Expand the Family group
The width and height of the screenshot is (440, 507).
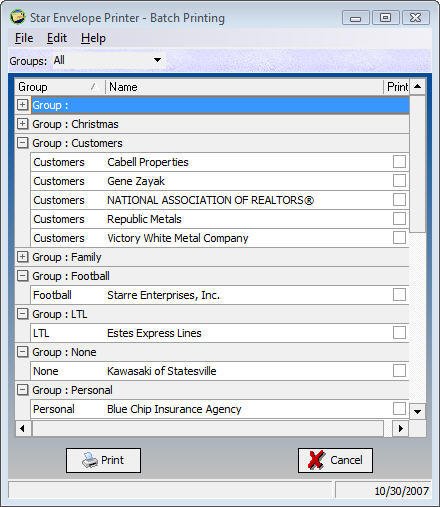[22, 257]
